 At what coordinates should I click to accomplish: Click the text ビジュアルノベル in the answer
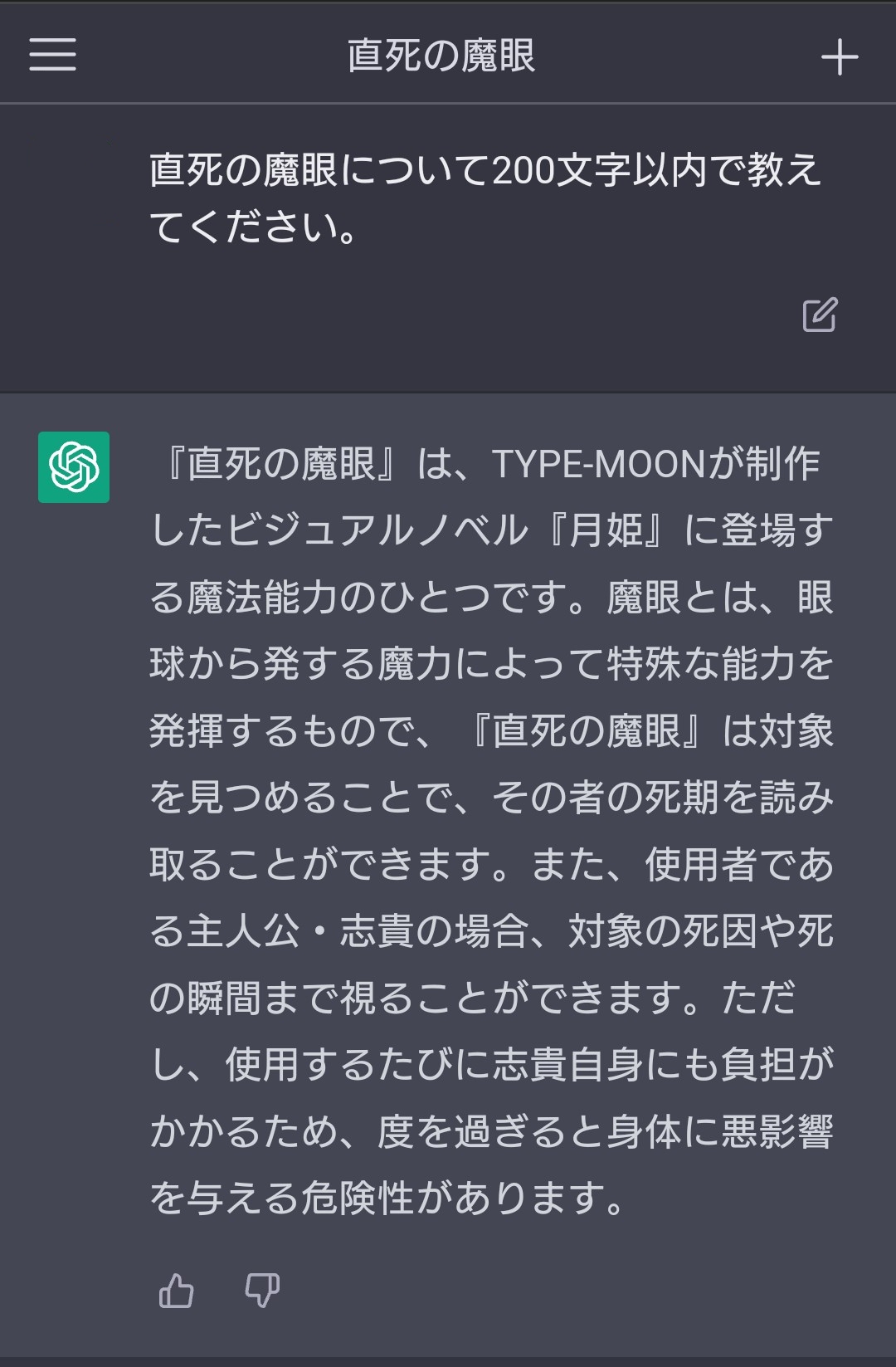pos(377,531)
